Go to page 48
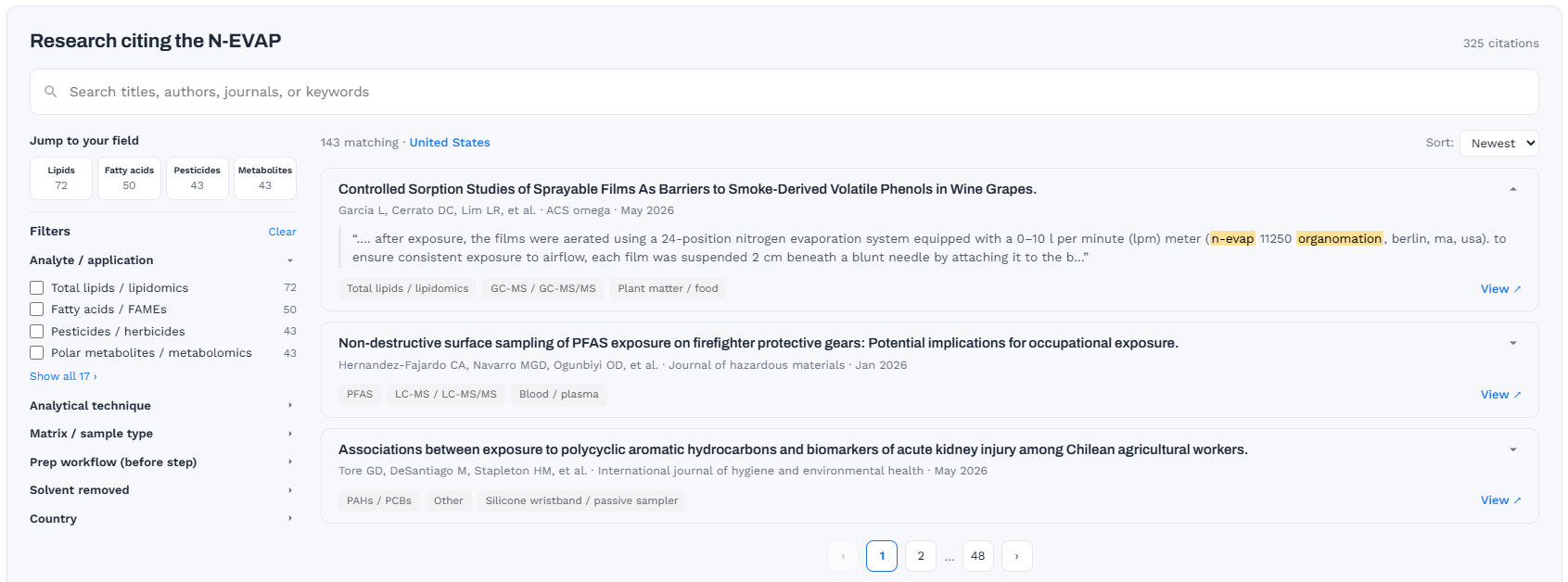The width and height of the screenshot is (1568, 582). (978, 556)
